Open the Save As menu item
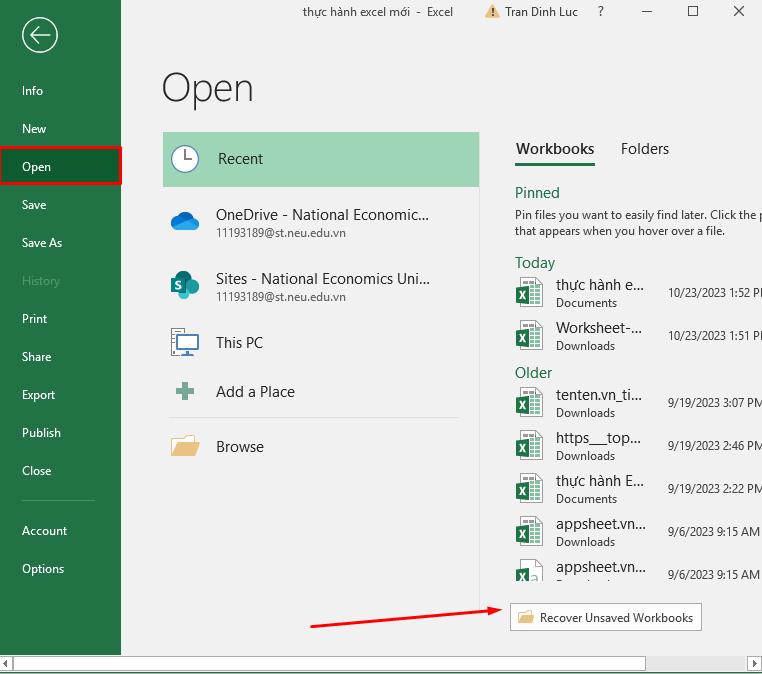Screen dimensions: 762x674 click(42, 243)
